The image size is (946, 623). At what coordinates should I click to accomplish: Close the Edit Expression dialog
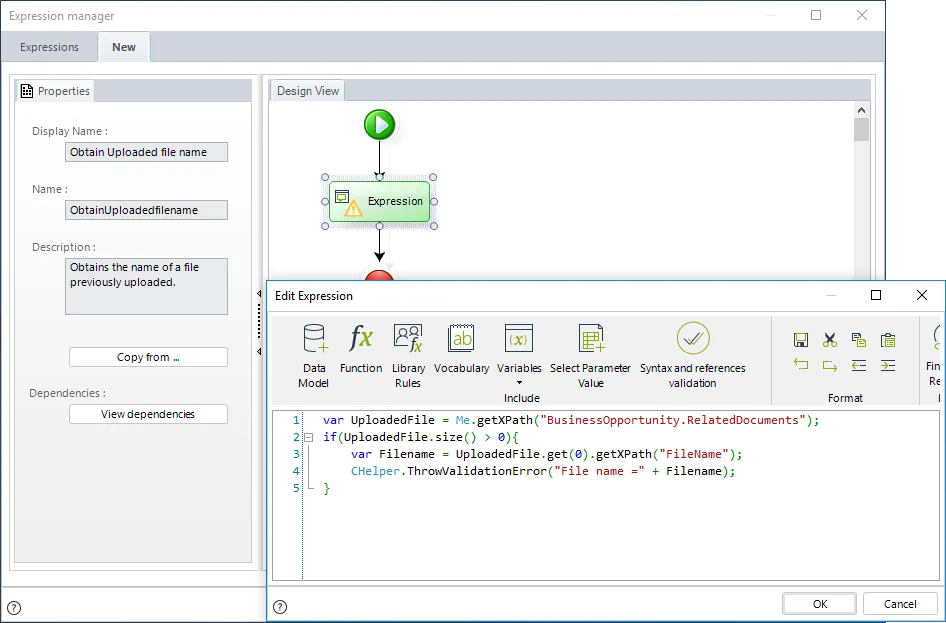pos(922,295)
